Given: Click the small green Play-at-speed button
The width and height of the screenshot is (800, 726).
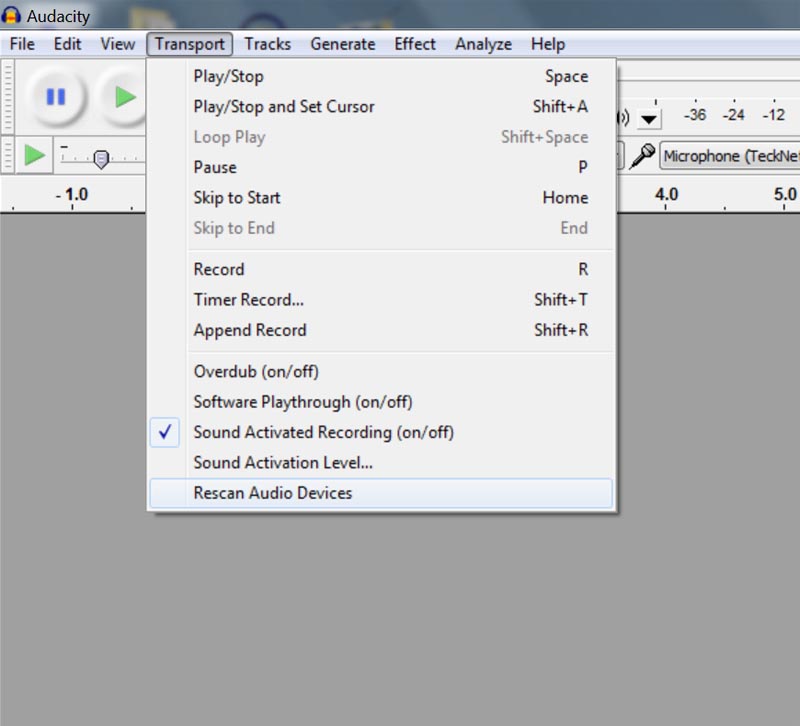Looking at the screenshot, I should point(34,156).
